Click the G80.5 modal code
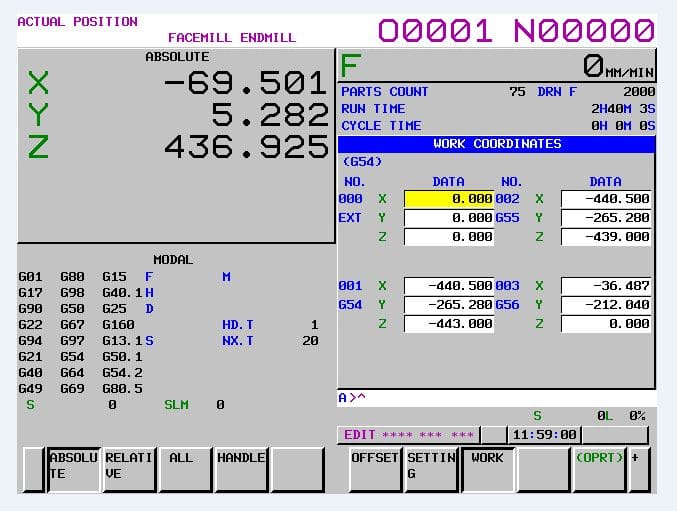 click(122, 389)
